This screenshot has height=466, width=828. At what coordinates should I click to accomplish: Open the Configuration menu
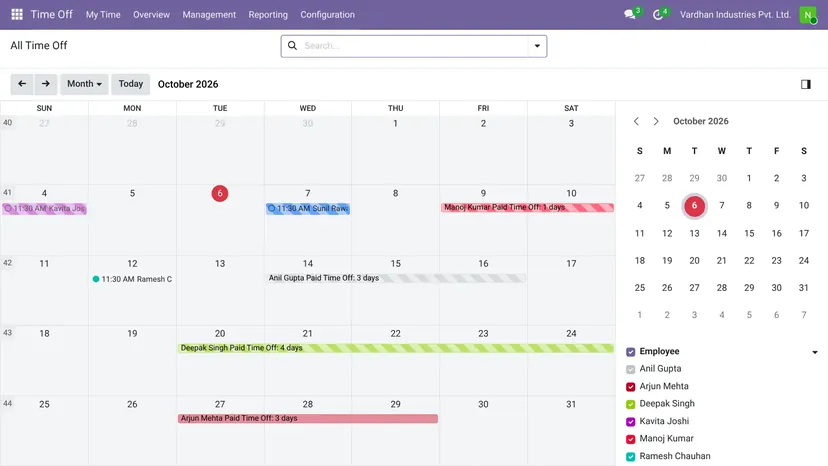pyautogui.click(x=327, y=15)
